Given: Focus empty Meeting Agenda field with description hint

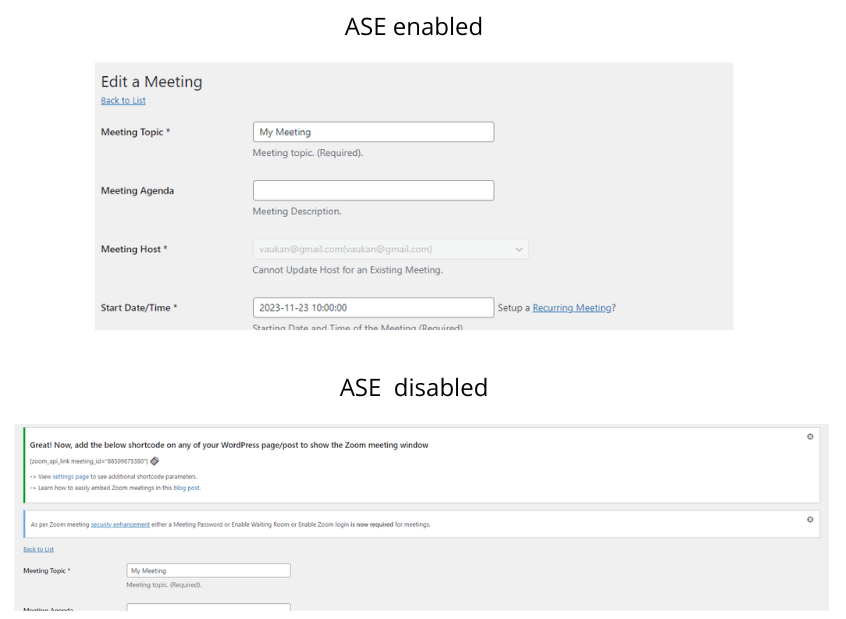Looking at the screenshot, I should click(x=373, y=191).
